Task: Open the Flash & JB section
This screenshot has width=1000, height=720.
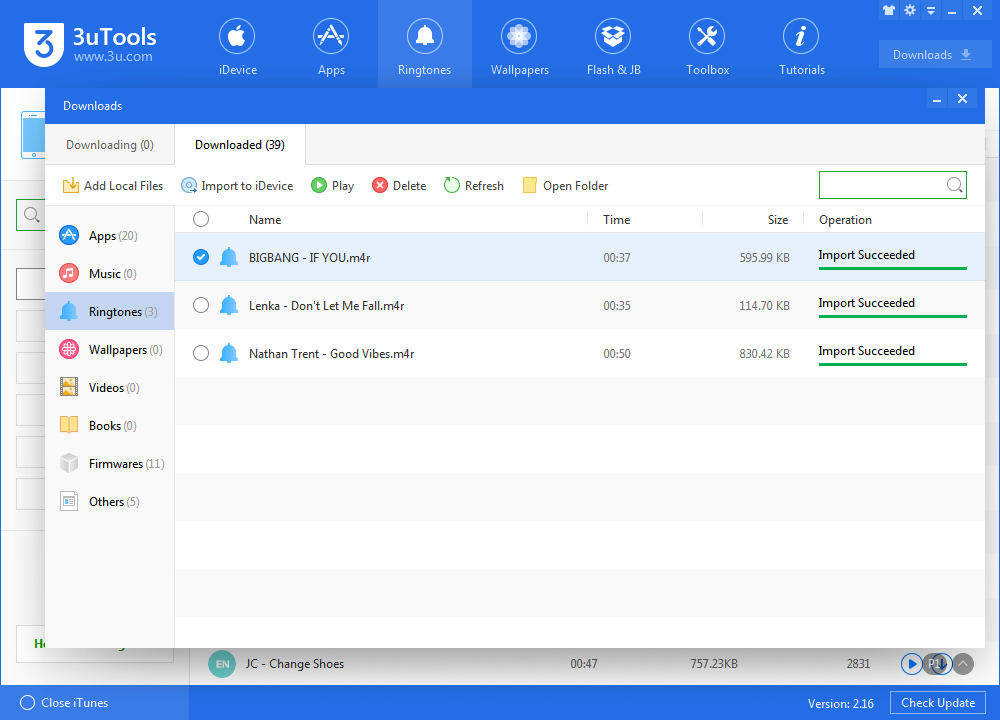Action: [614, 47]
